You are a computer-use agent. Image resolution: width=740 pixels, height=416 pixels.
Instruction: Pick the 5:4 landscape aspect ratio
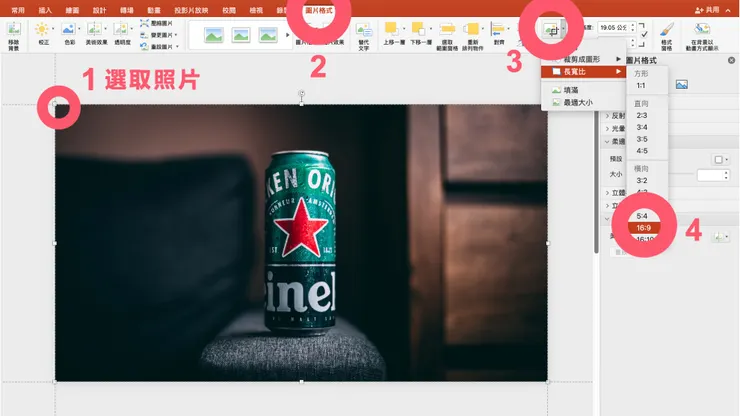click(x=644, y=216)
